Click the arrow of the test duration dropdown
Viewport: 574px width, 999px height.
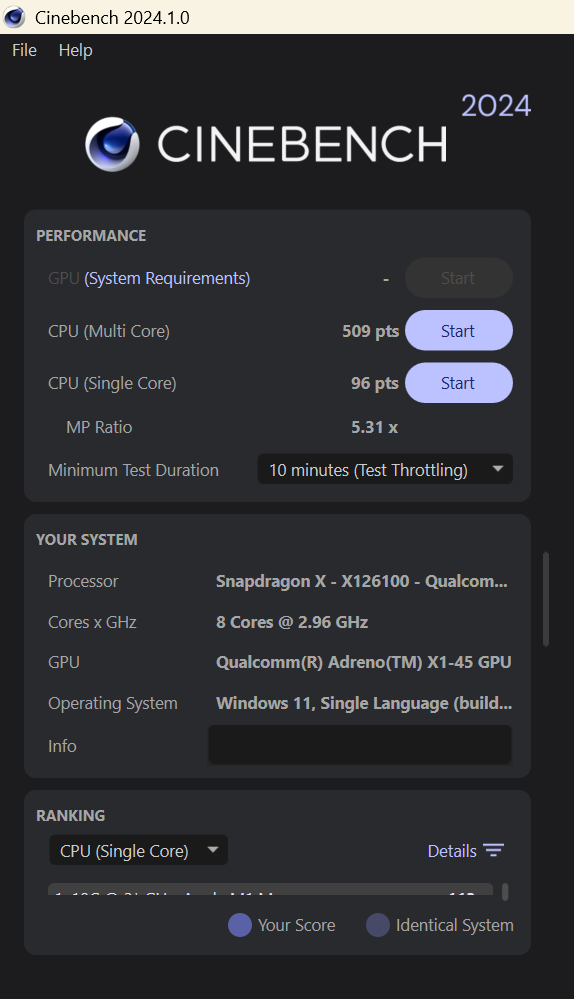click(x=498, y=469)
